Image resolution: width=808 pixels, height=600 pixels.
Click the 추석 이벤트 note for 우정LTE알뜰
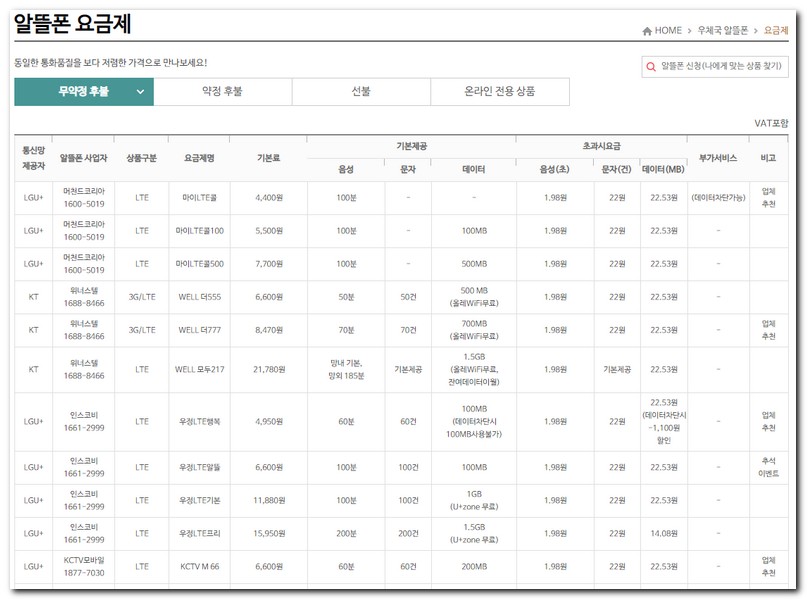768,467
